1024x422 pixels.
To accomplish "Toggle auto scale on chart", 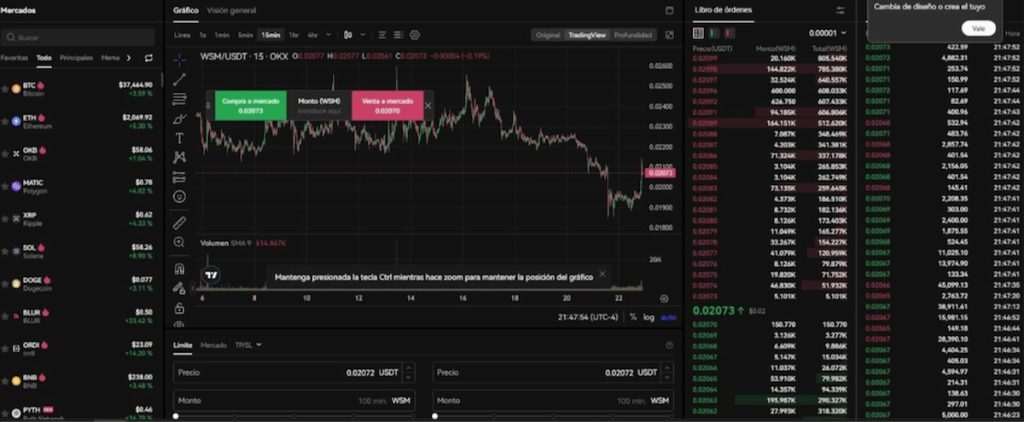I will coord(668,317).
